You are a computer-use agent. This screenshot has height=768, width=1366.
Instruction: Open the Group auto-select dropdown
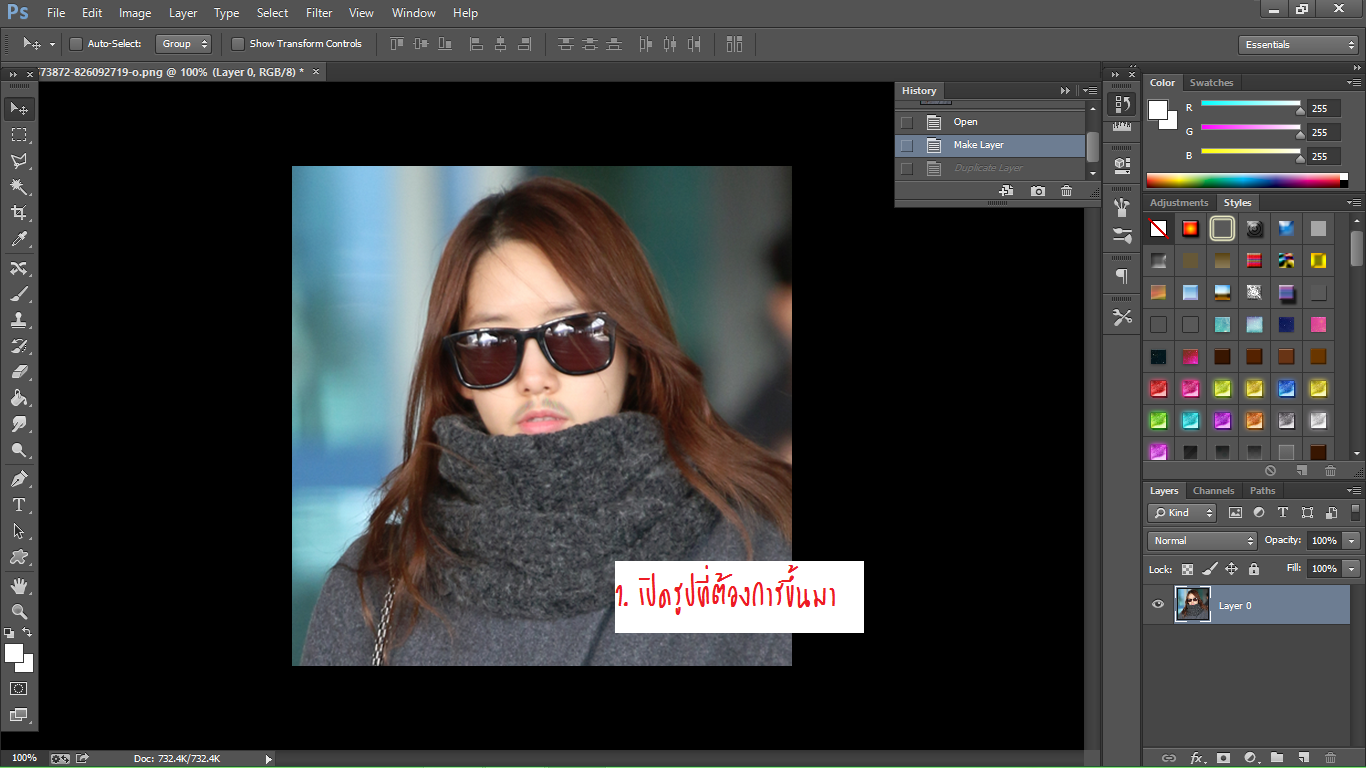pyautogui.click(x=185, y=44)
